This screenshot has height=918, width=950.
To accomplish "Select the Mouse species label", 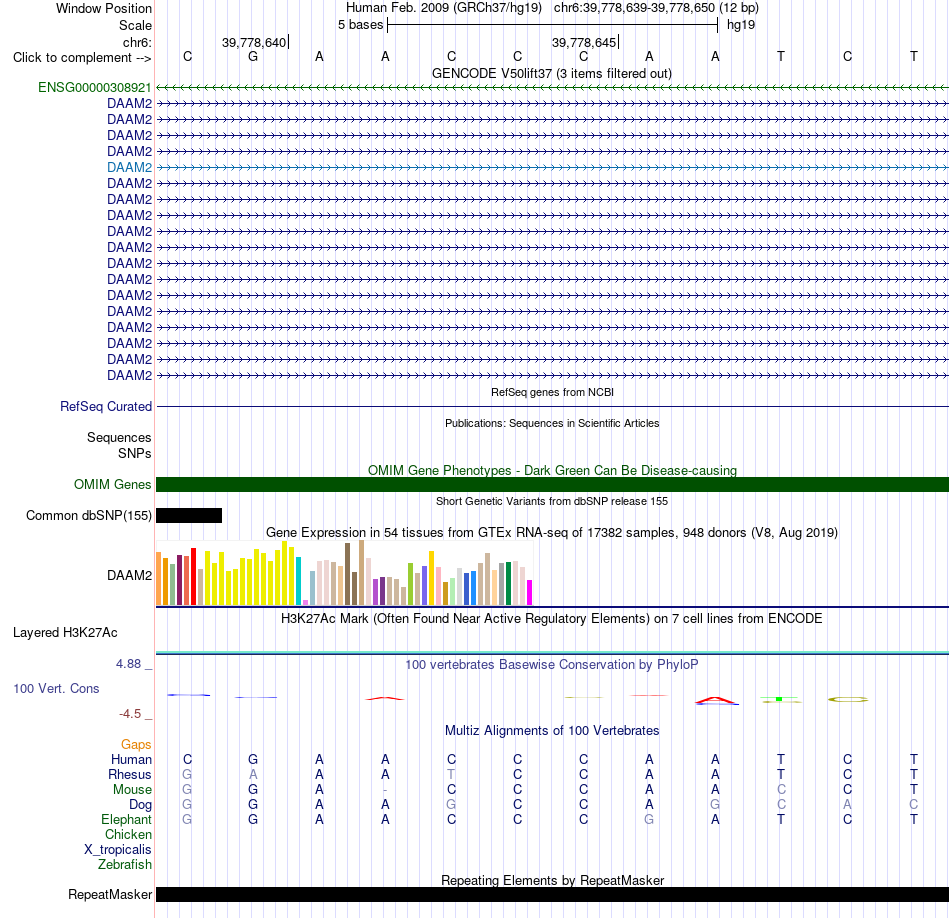I will [x=132, y=790].
